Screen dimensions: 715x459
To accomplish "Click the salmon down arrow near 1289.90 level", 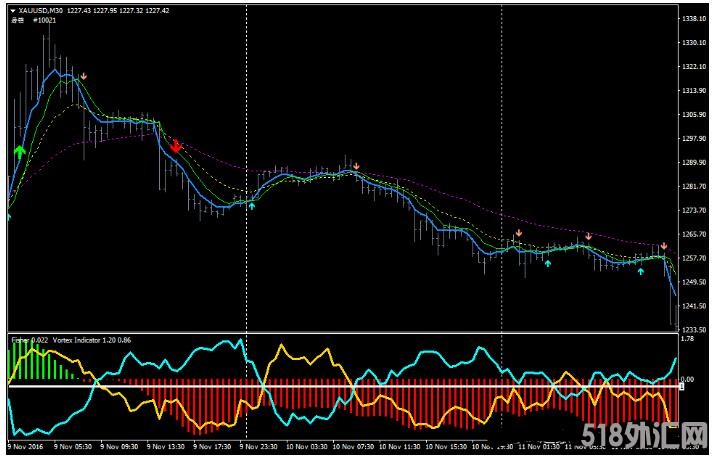I will click(355, 166).
